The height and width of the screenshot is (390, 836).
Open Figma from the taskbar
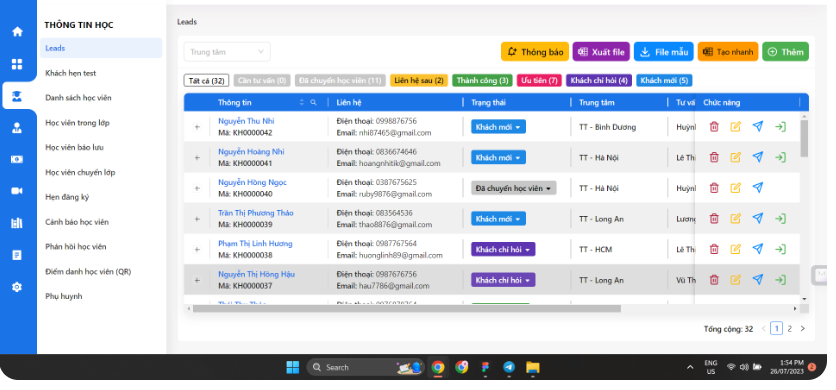tap(485, 367)
